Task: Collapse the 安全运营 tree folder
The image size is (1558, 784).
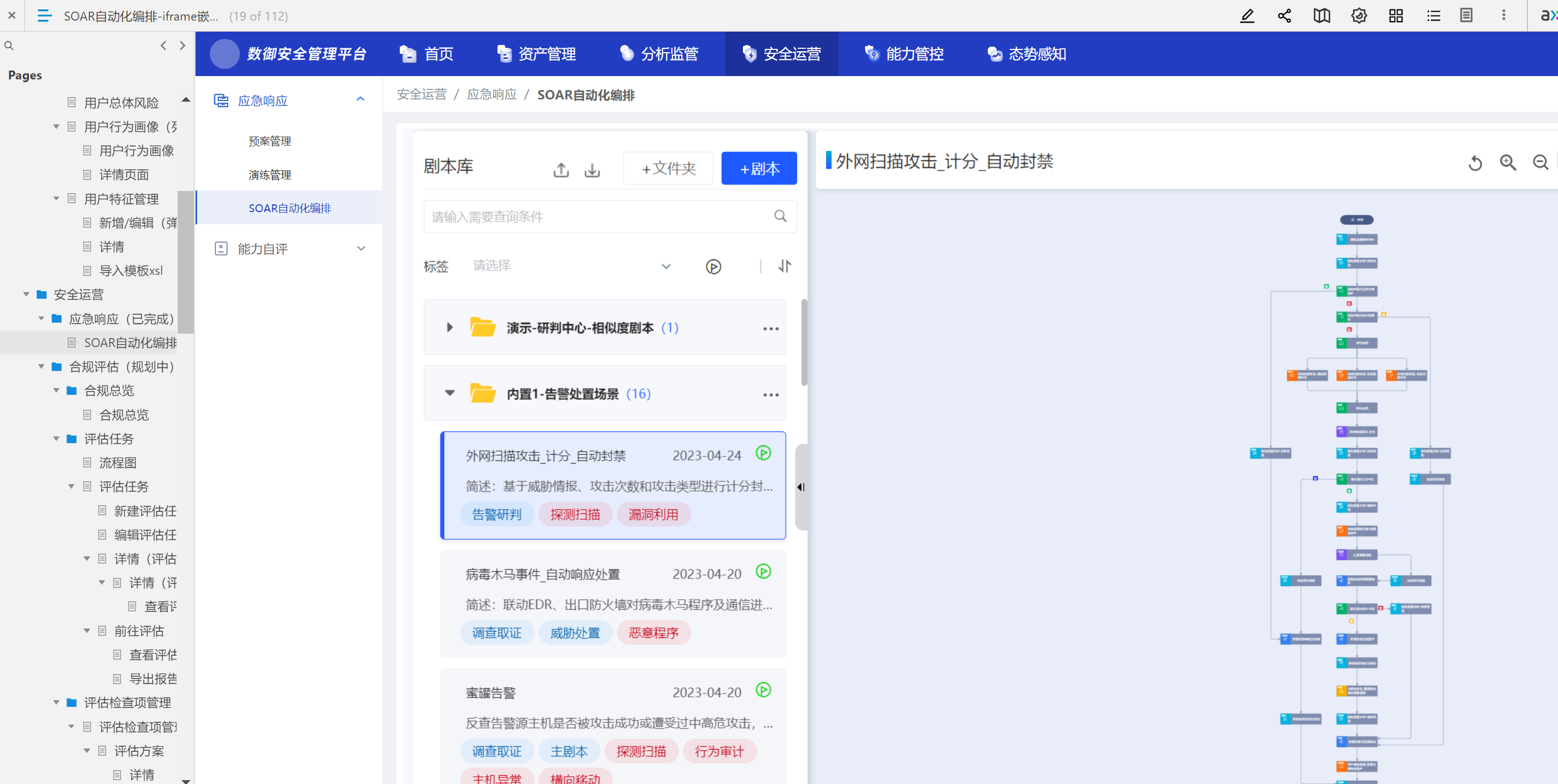Action: point(26,295)
